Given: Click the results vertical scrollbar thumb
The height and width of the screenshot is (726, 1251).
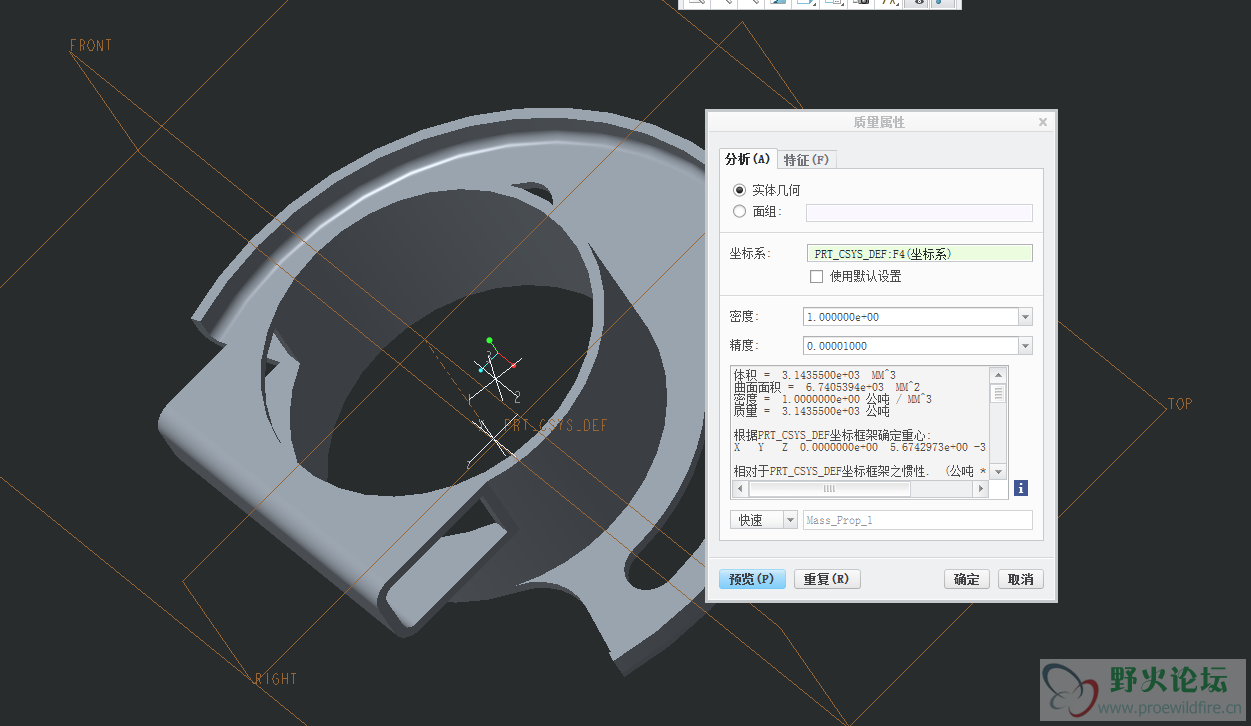Looking at the screenshot, I should (x=998, y=394).
